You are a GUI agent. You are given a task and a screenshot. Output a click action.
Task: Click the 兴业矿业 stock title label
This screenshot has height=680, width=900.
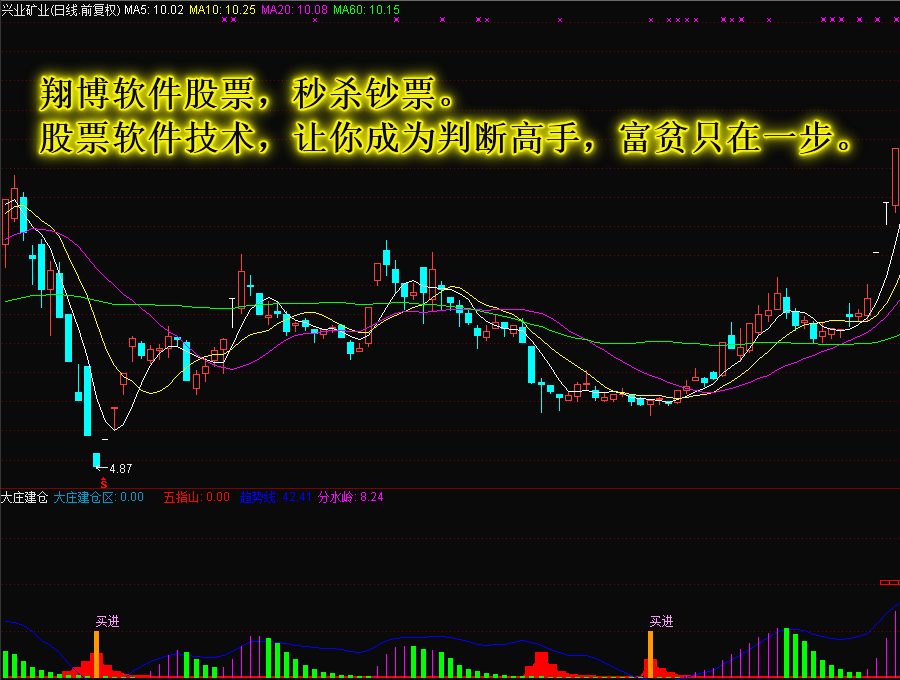click(61, 10)
